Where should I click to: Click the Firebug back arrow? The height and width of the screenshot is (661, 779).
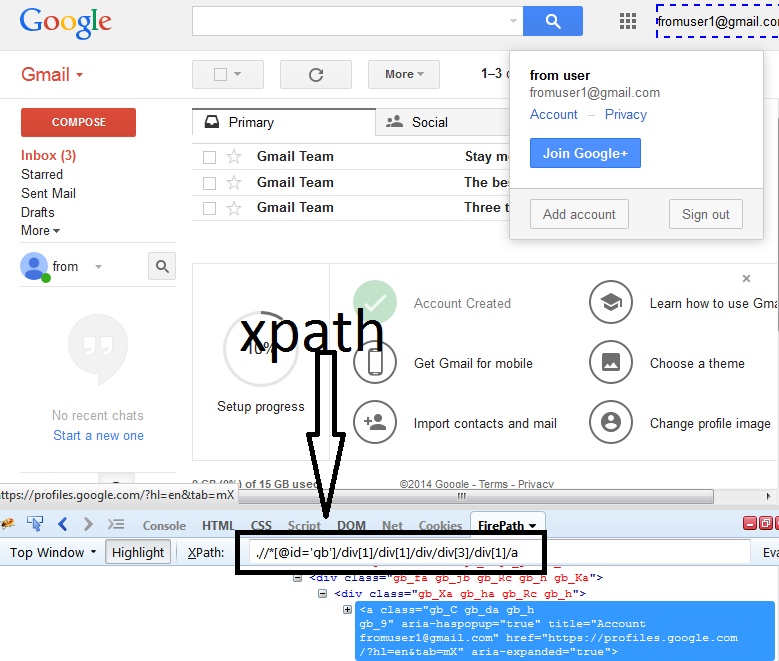63,524
